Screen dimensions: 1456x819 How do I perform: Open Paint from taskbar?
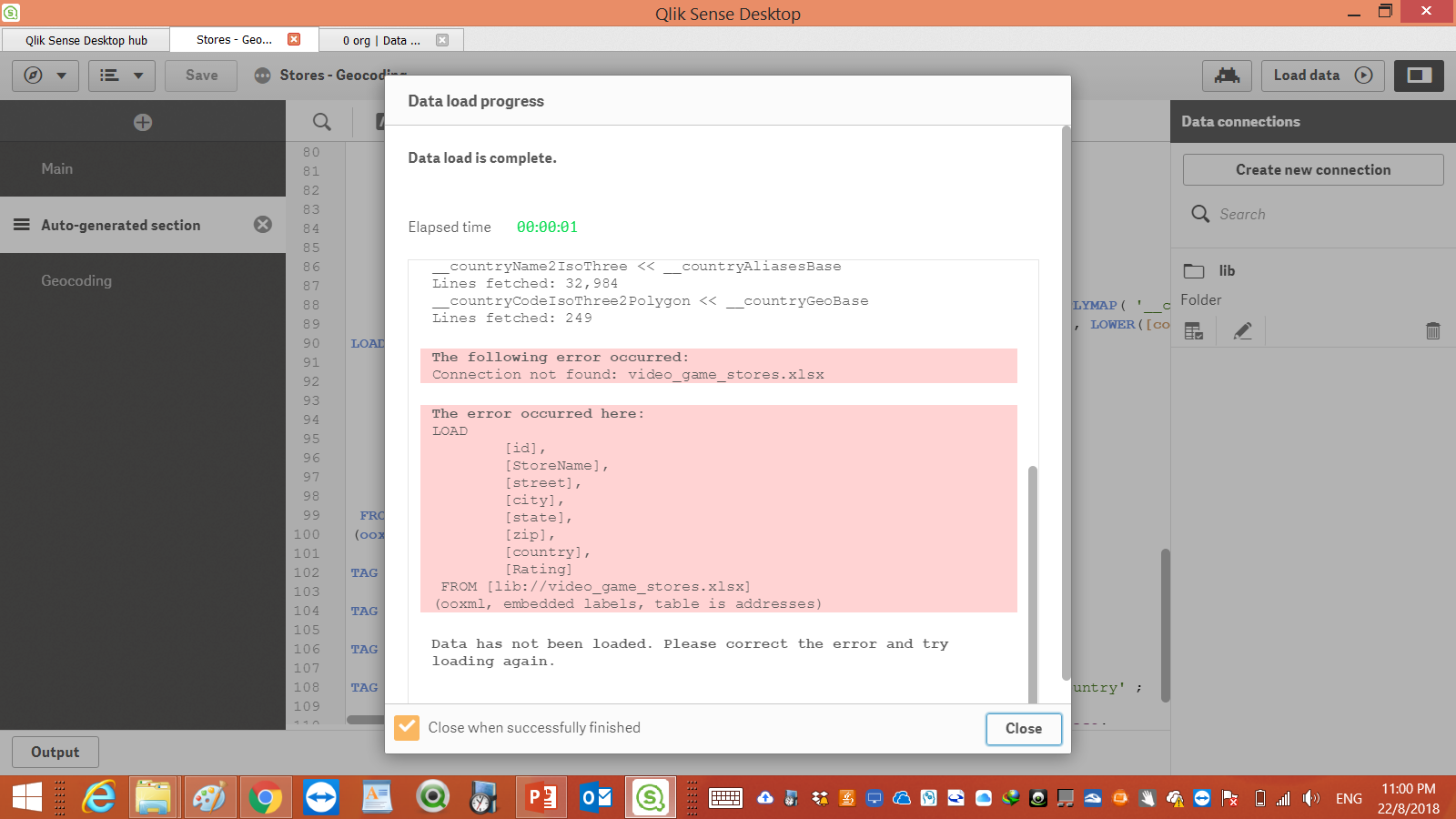point(209,798)
